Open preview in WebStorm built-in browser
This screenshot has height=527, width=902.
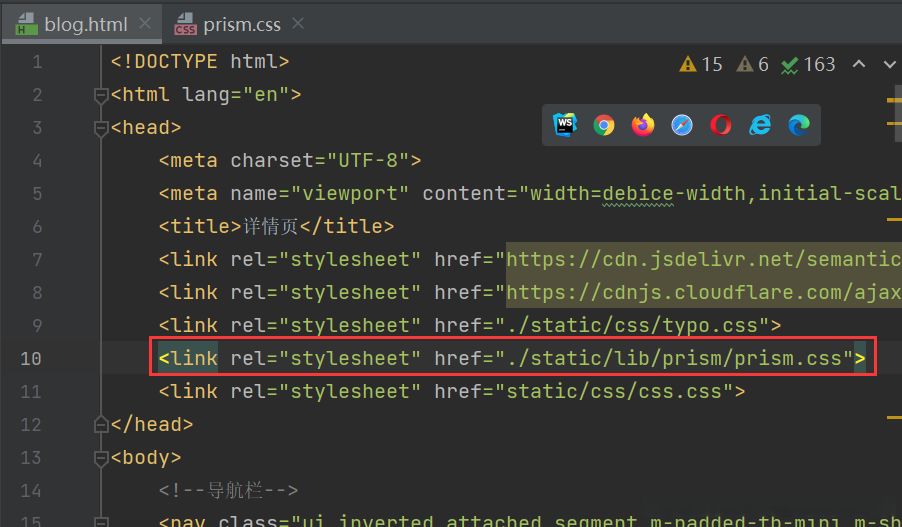pyautogui.click(x=565, y=125)
